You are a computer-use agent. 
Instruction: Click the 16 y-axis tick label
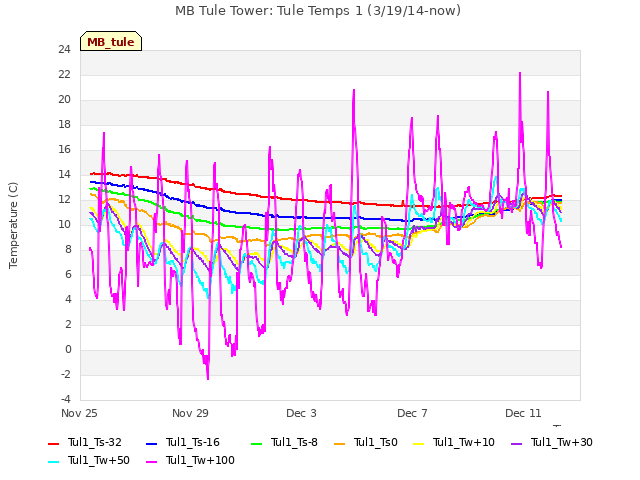tap(64, 150)
